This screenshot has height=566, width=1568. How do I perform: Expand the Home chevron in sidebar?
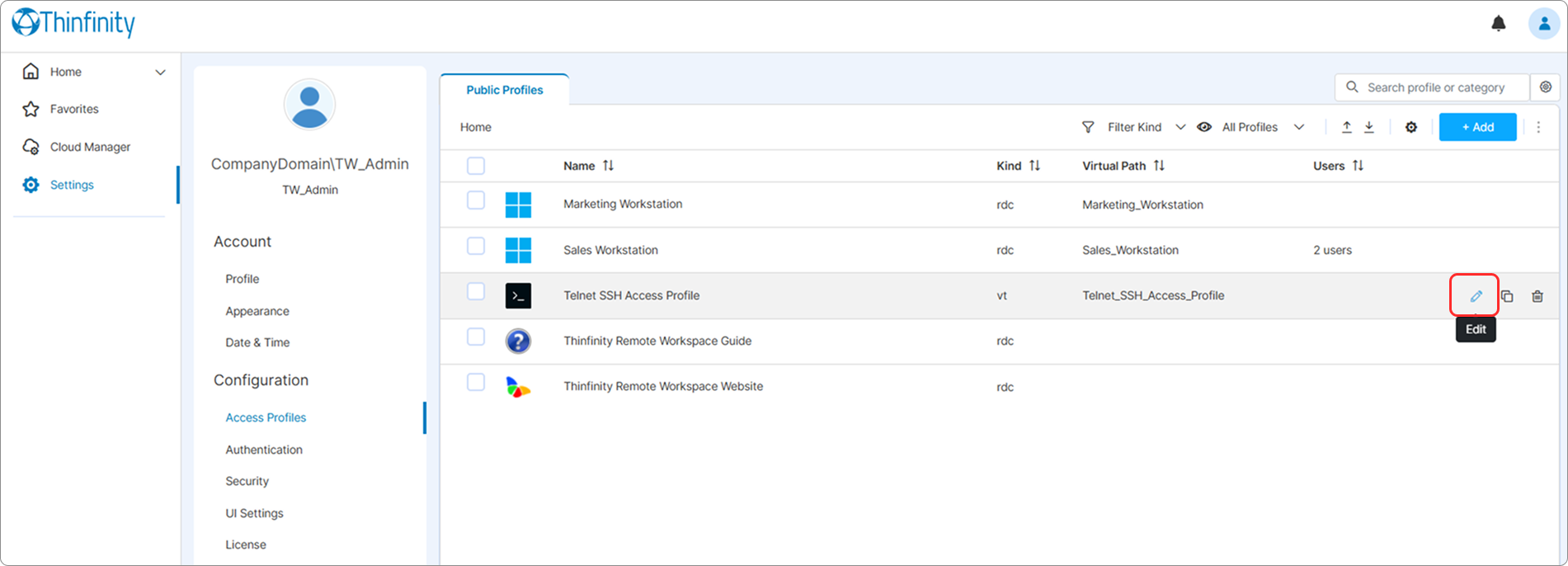coord(160,72)
